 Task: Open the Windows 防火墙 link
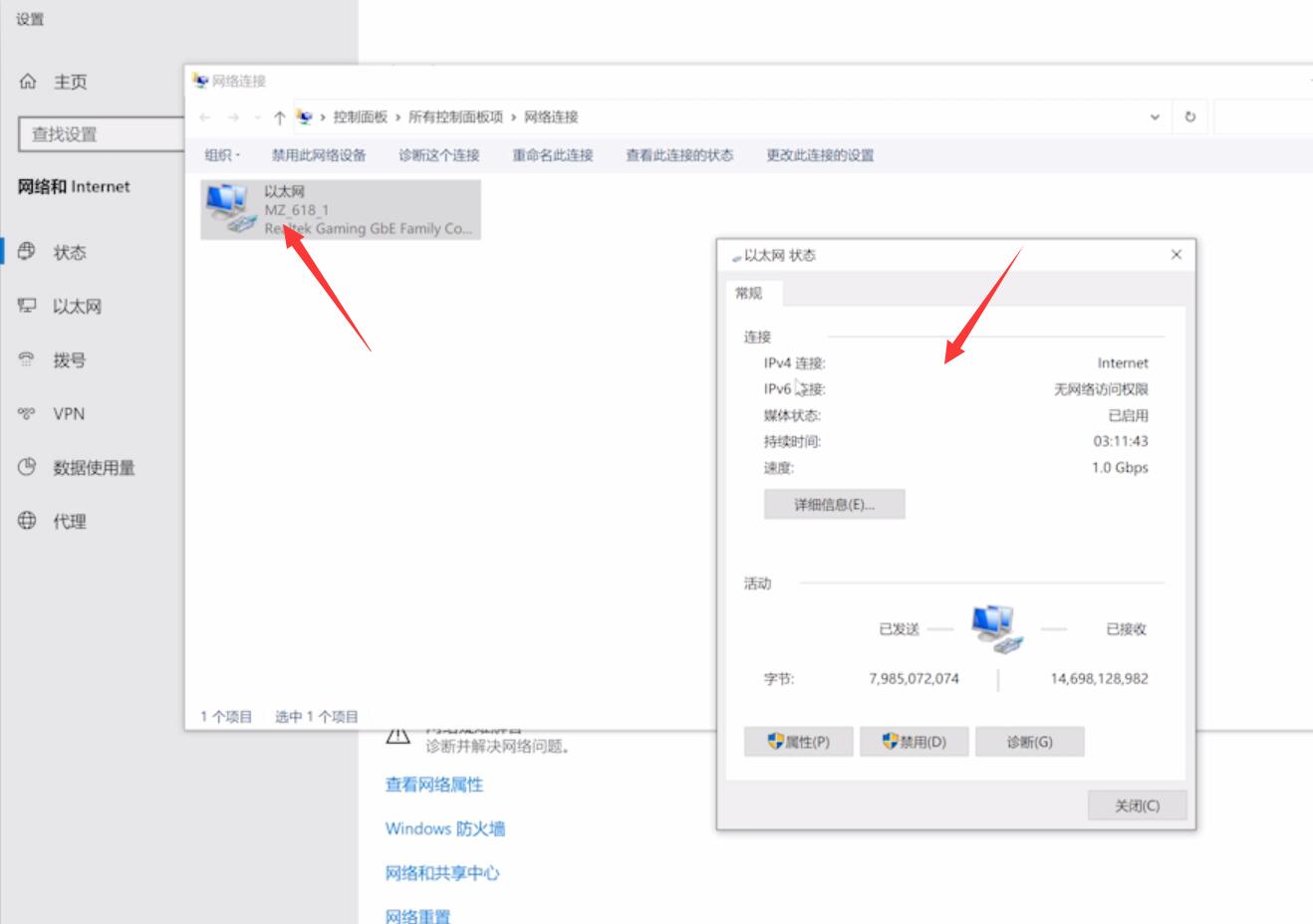click(445, 828)
